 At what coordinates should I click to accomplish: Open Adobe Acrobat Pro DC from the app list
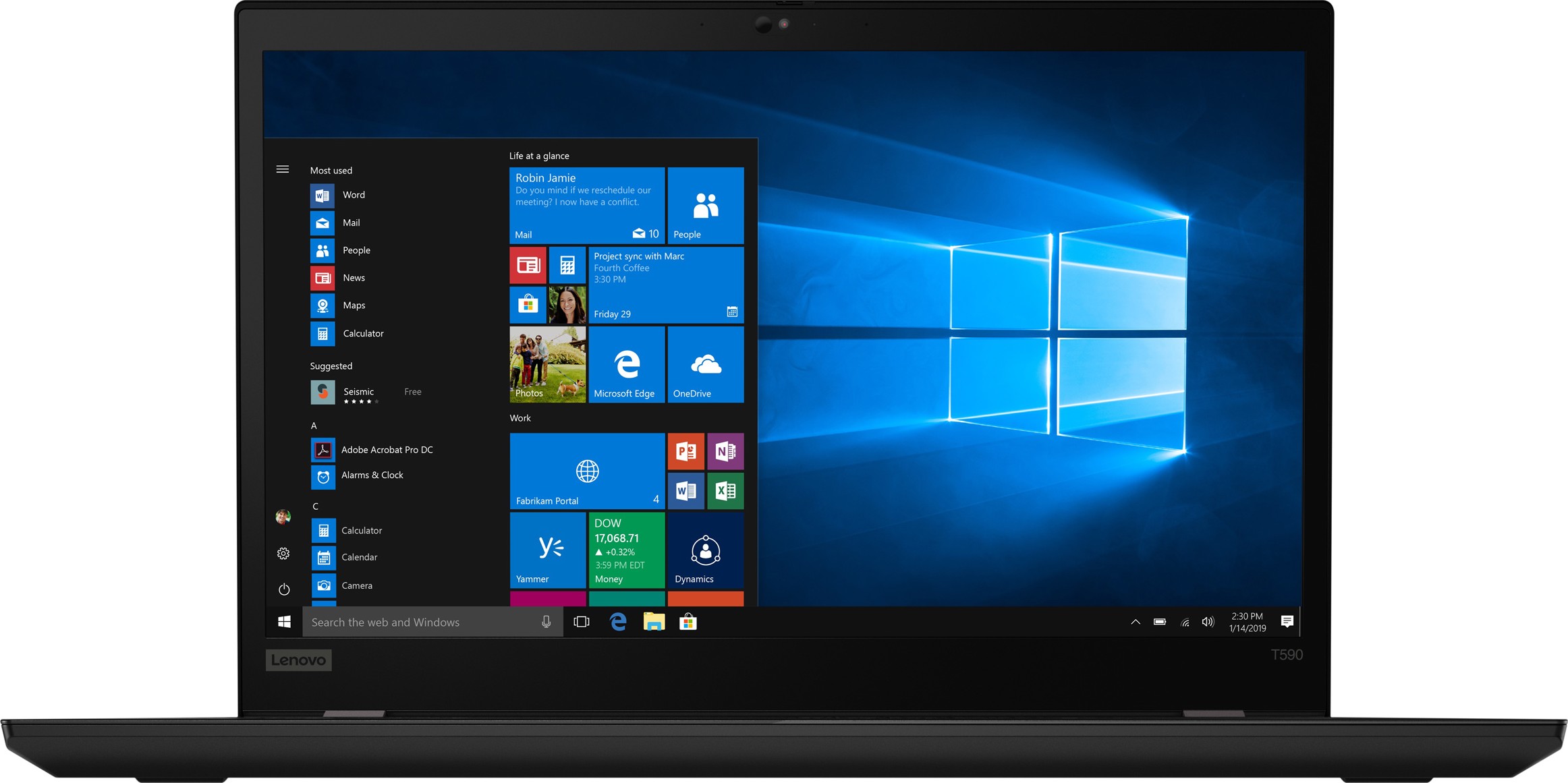click(386, 450)
